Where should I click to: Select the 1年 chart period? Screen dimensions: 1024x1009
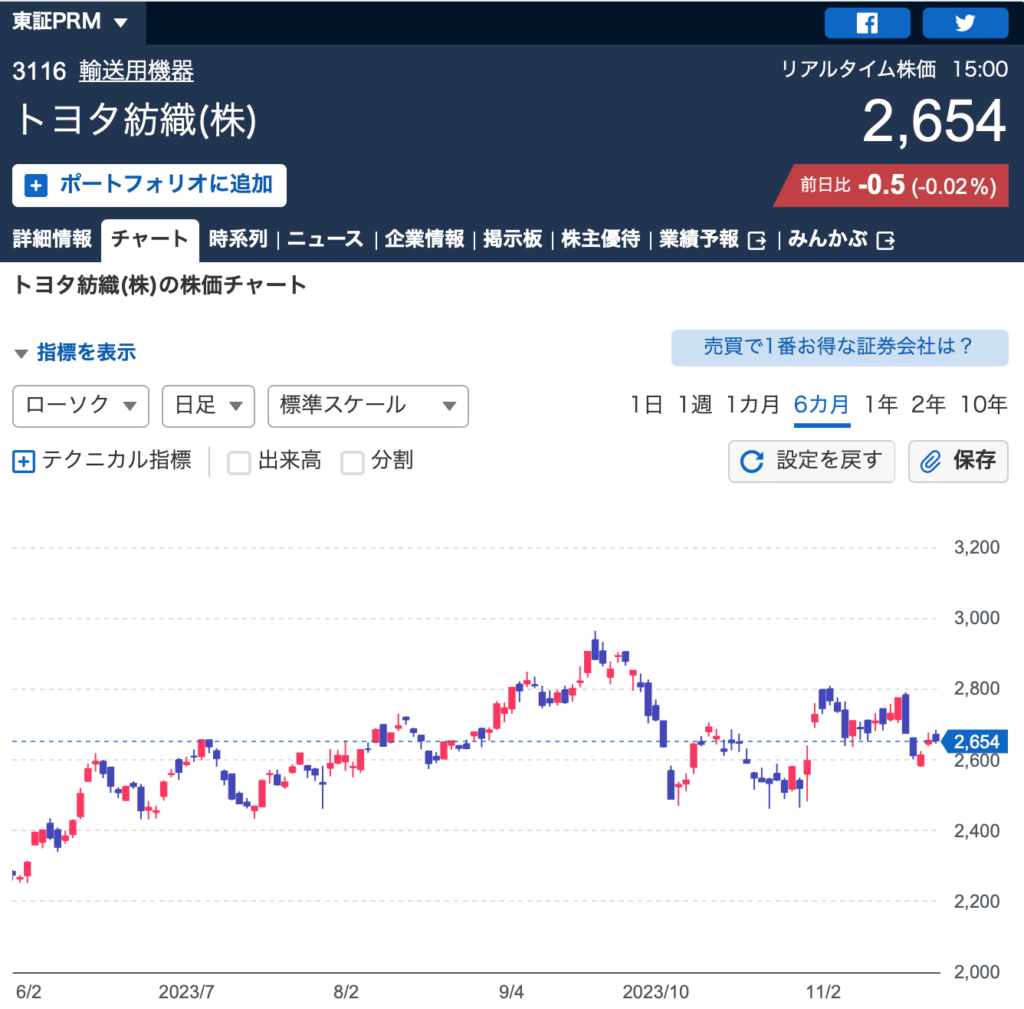click(x=881, y=404)
